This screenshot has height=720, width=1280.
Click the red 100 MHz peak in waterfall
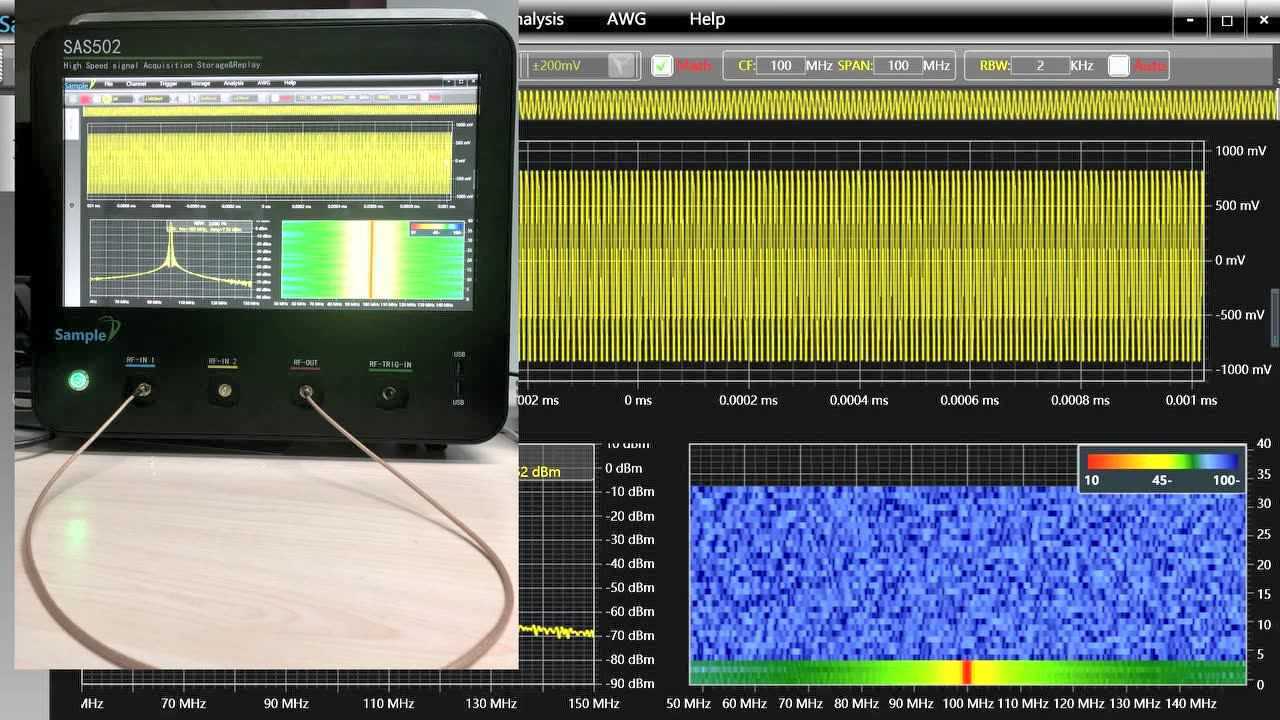click(x=966, y=672)
